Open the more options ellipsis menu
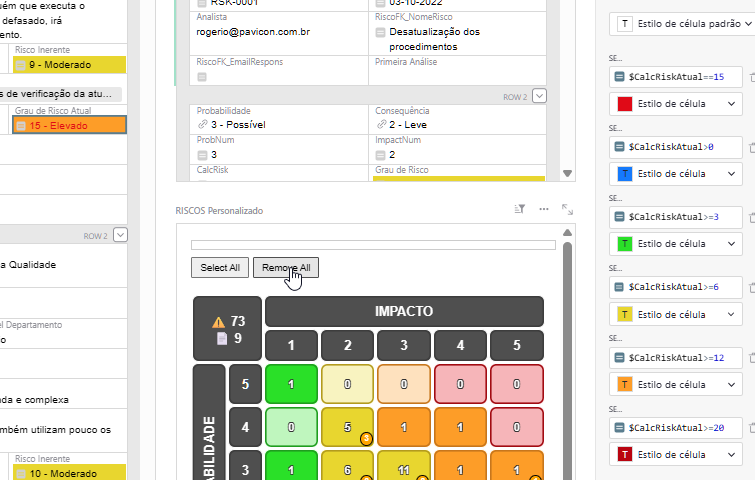The image size is (755, 480). click(544, 209)
